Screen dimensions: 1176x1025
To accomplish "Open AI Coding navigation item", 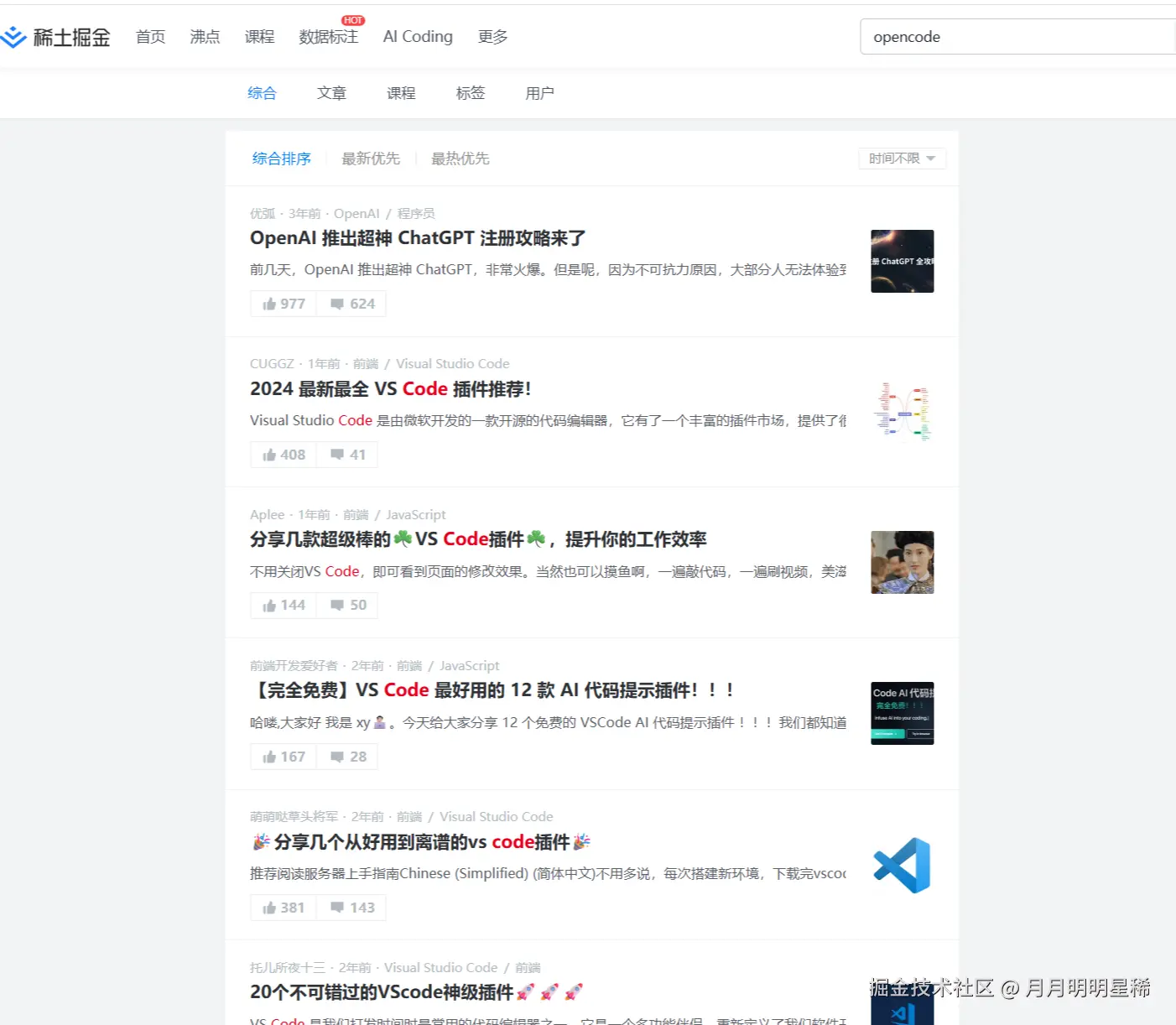I will (x=418, y=37).
